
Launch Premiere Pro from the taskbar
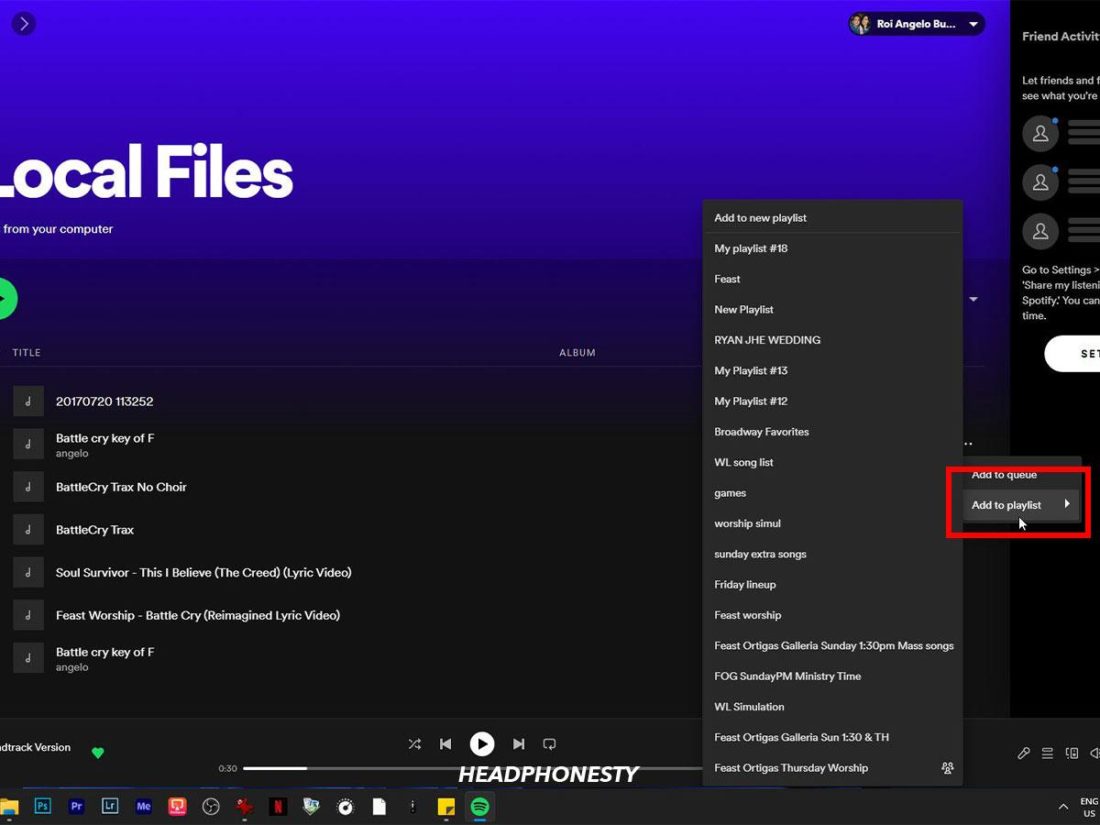coord(76,807)
